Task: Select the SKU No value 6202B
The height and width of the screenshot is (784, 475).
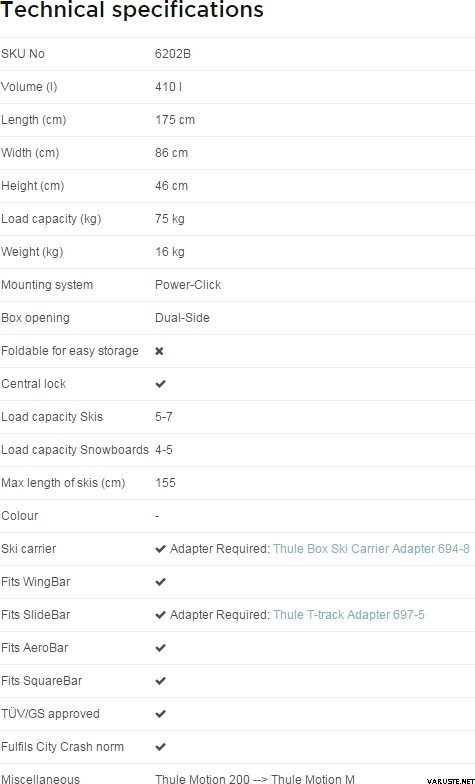Action: [173, 54]
